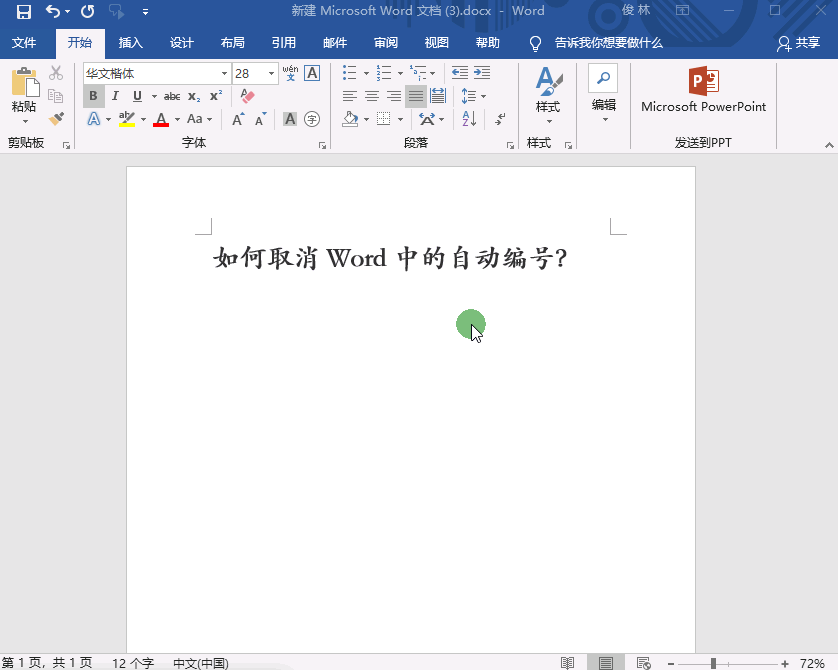838x670 pixels.
Task: Send document to Microsoft PowerPoint
Action: 703,92
